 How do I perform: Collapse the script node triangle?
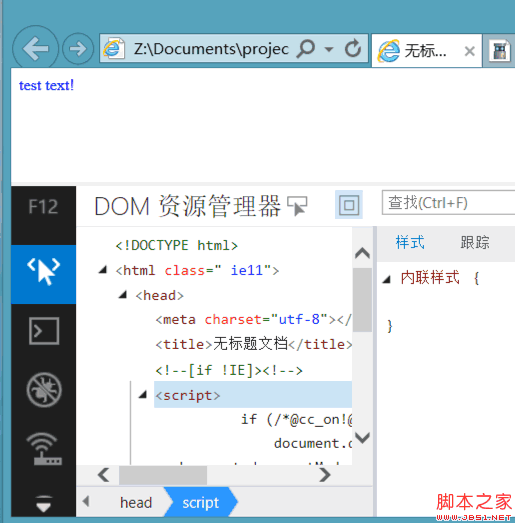coord(143,395)
